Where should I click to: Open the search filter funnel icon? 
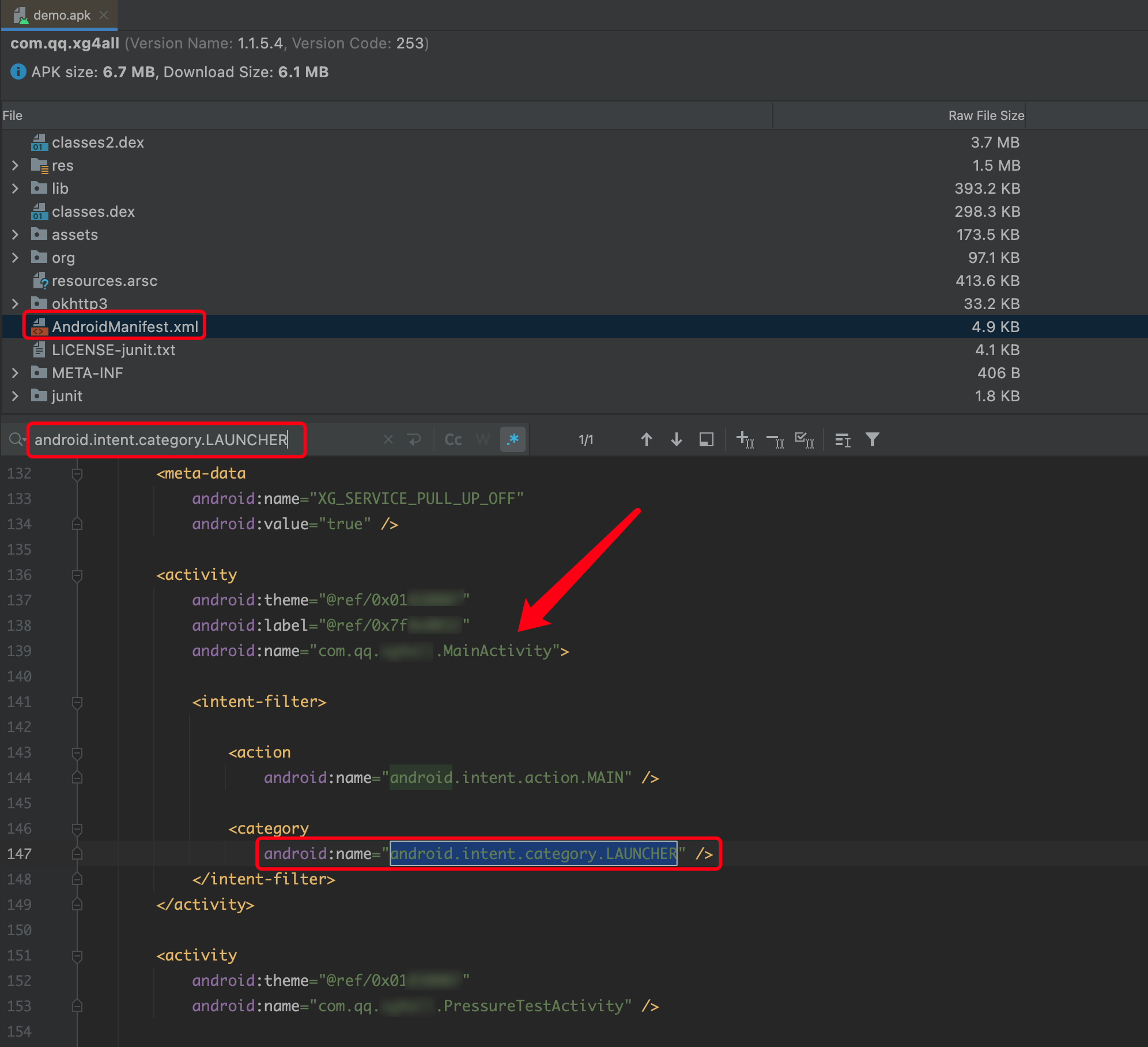coord(872,440)
